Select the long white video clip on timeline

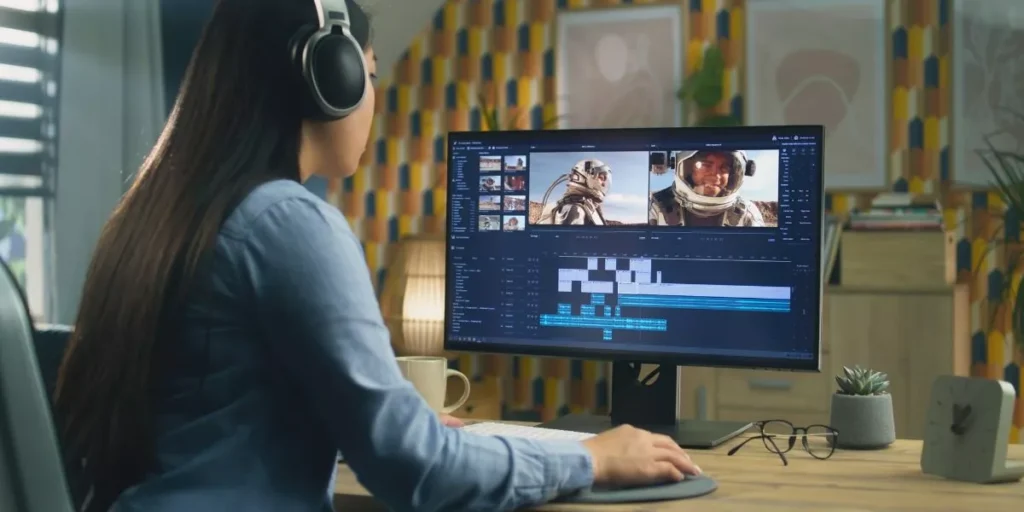pos(703,290)
